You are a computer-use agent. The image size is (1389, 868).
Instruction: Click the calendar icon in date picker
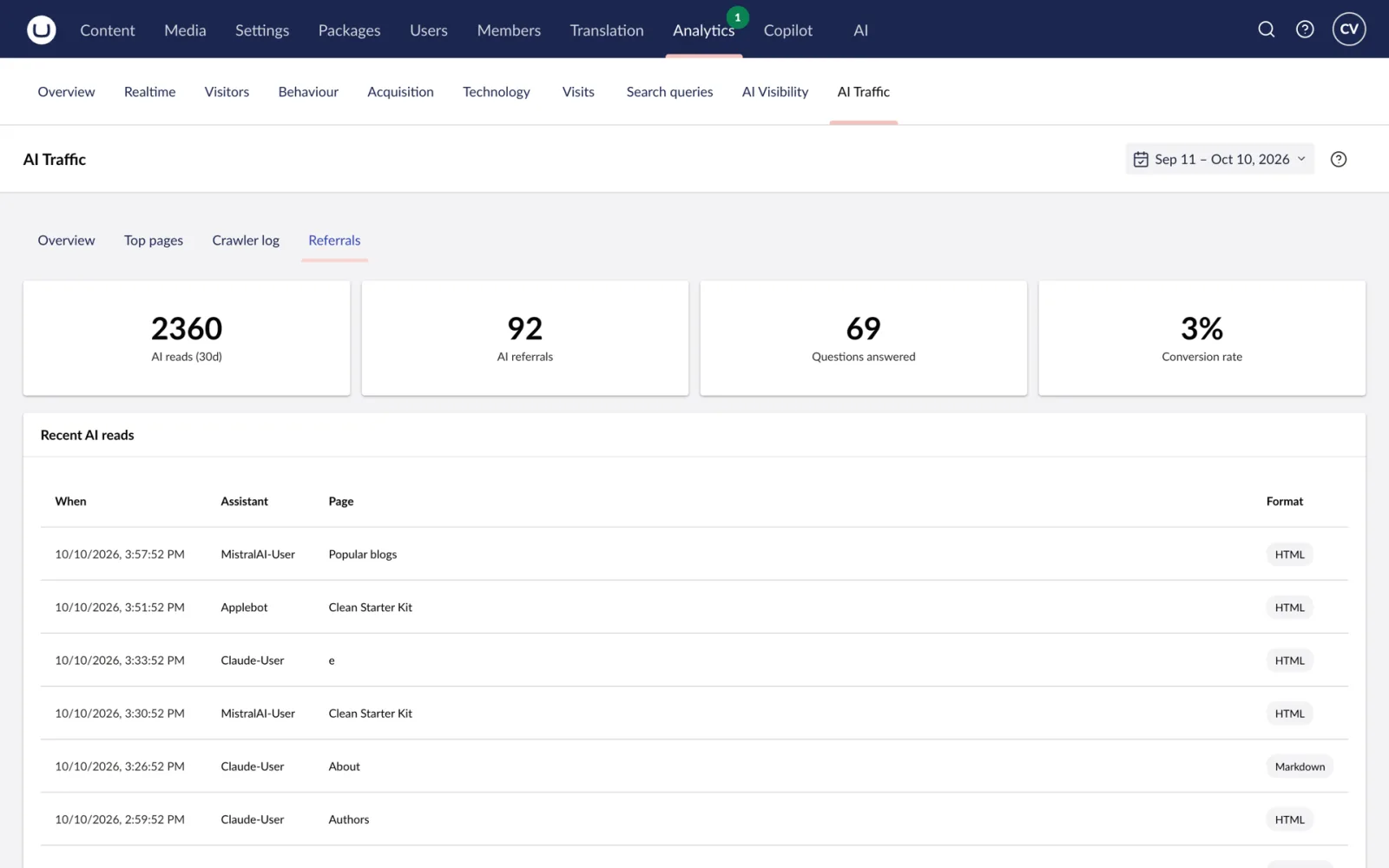click(x=1141, y=159)
